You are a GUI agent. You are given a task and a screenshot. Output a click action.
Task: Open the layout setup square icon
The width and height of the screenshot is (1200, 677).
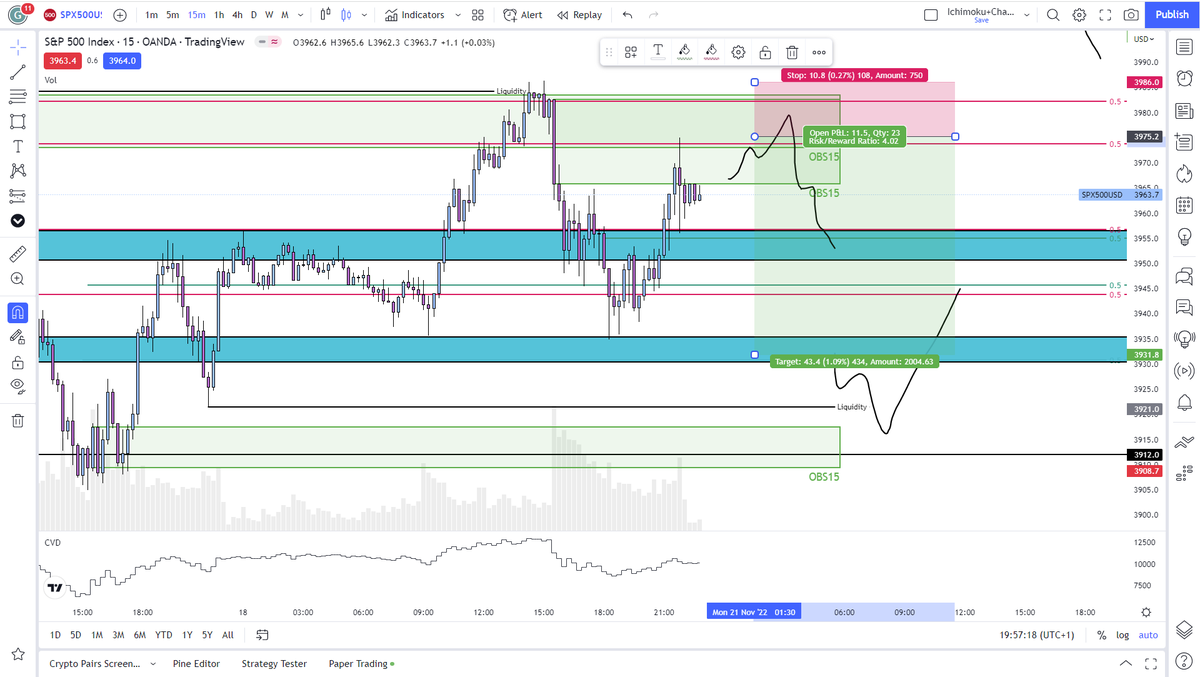tap(931, 15)
